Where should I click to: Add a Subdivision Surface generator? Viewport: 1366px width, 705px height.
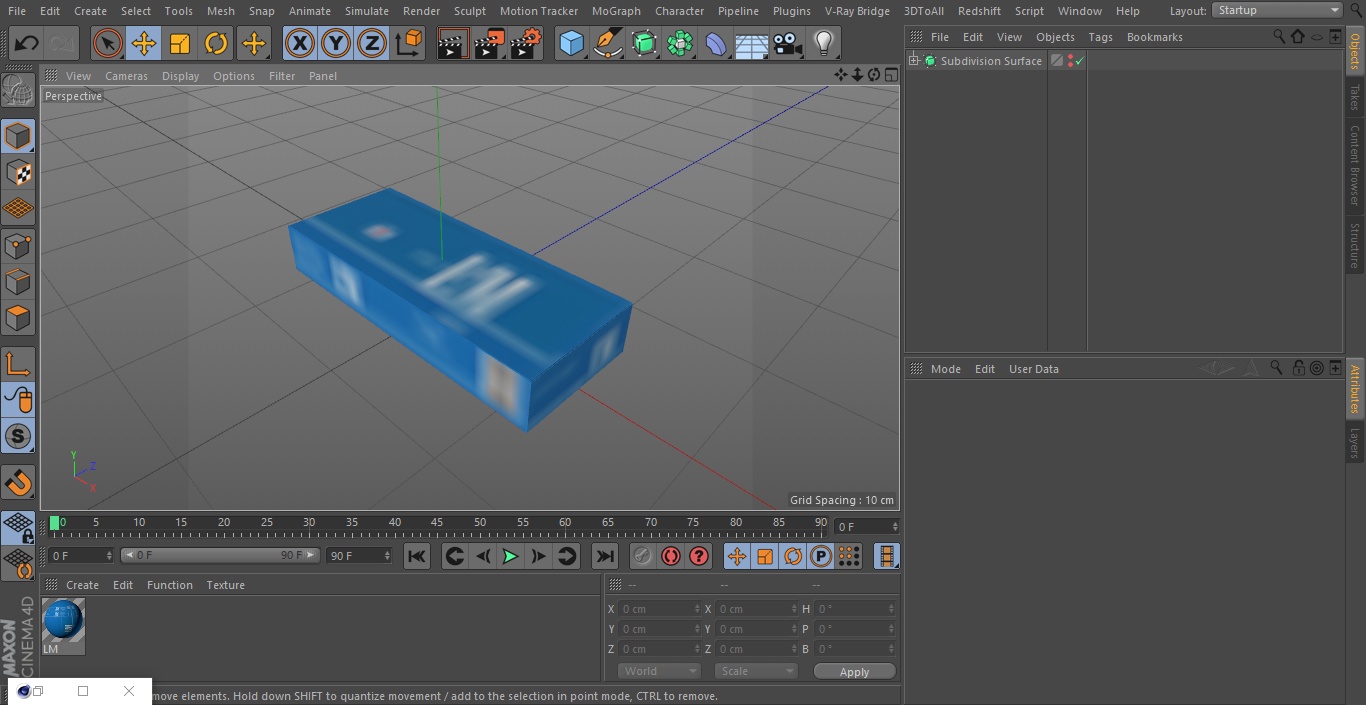(x=644, y=43)
